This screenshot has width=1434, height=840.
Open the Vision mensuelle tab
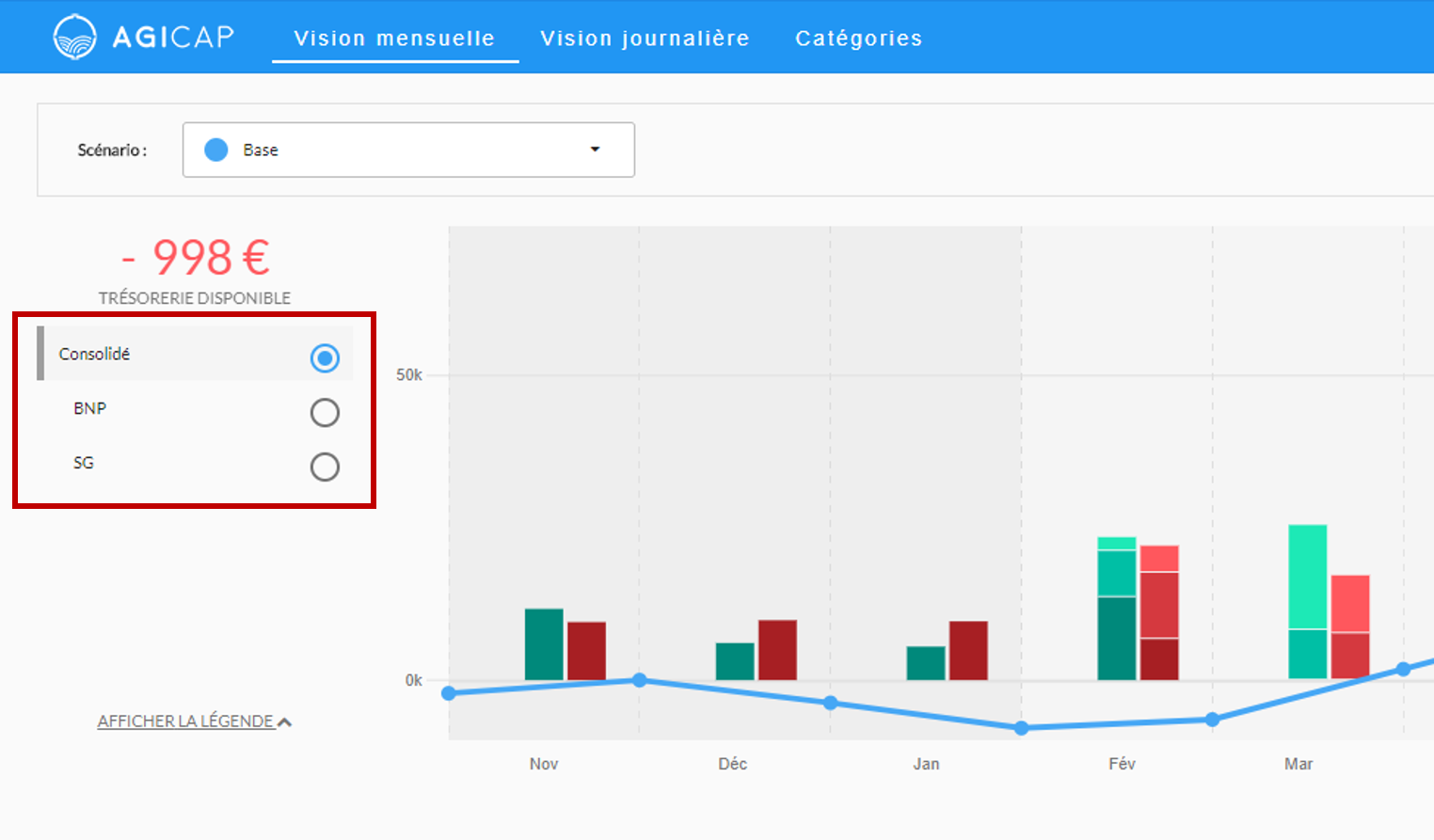pos(394,39)
